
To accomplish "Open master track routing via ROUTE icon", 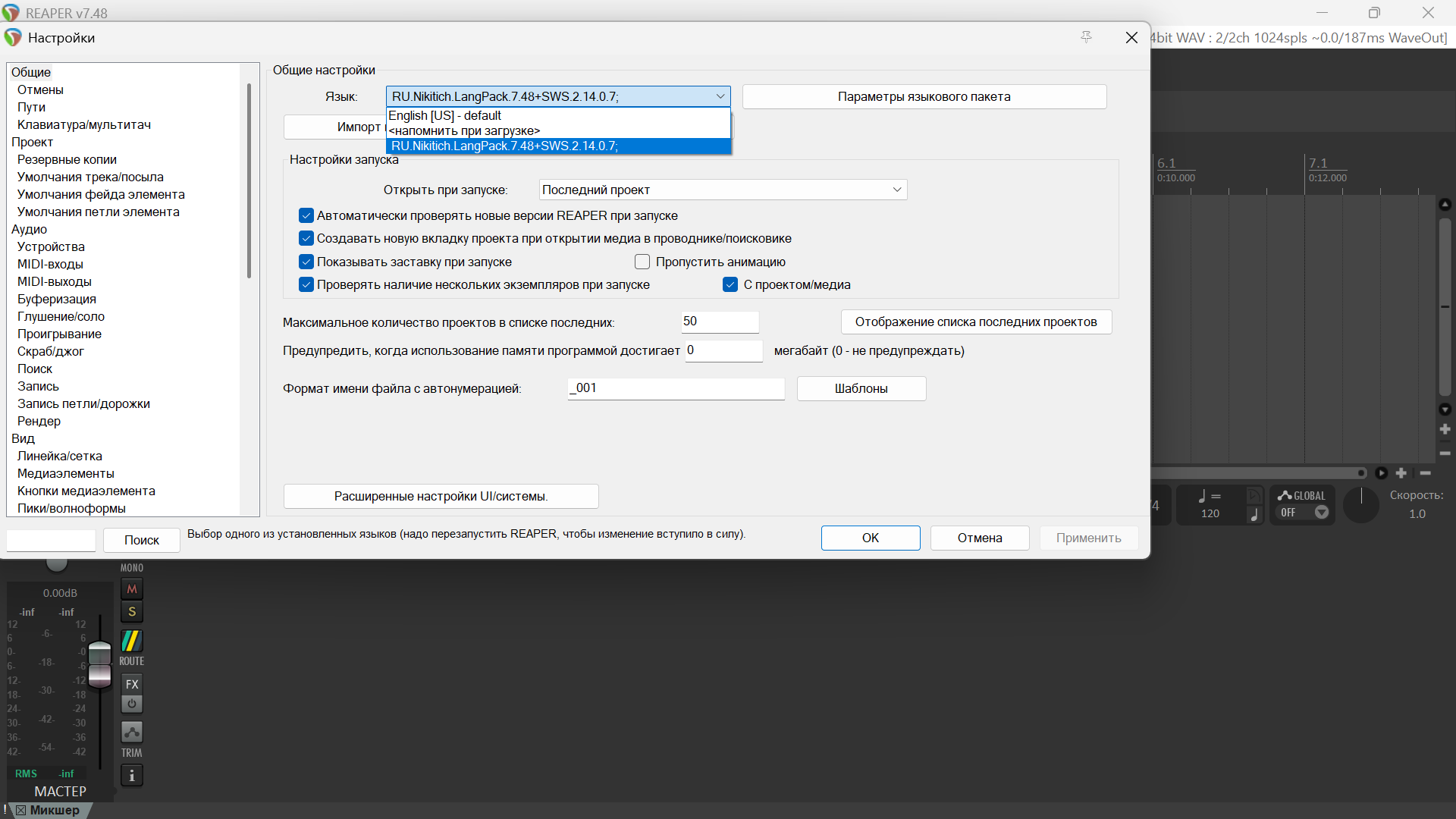I will tap(132, 642).
